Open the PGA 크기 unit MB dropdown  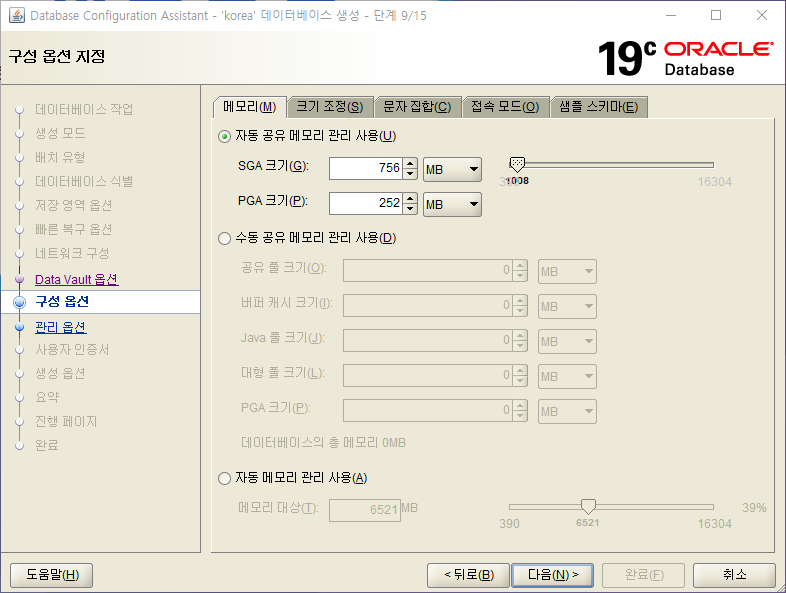452,205
